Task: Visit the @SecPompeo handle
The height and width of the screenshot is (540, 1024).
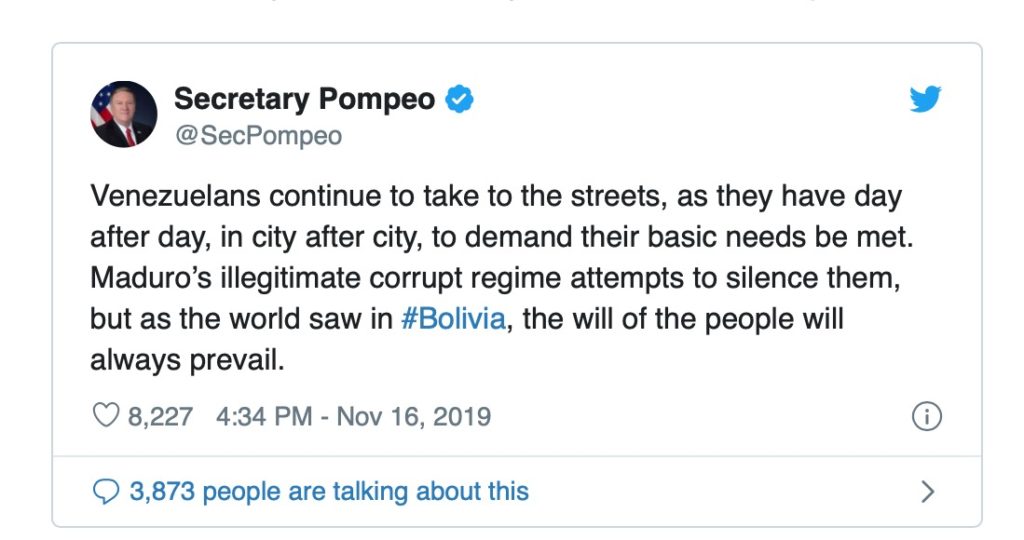Action: 258,136
